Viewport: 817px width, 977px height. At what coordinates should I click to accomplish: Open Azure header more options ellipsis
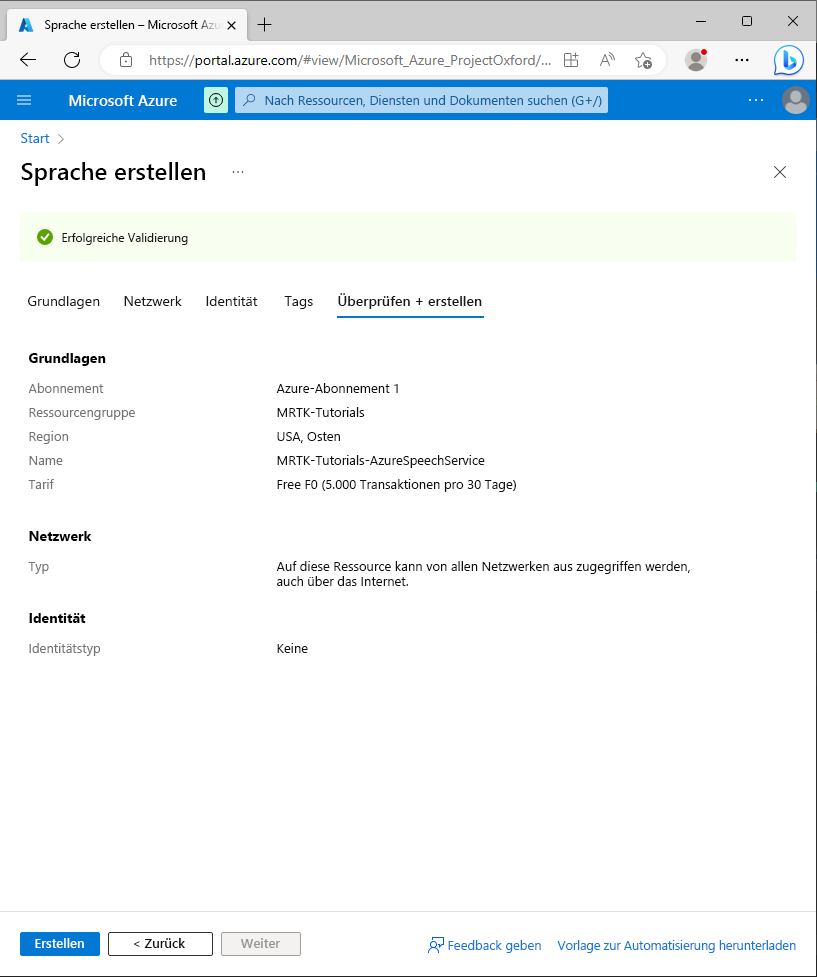click(756, 100)
